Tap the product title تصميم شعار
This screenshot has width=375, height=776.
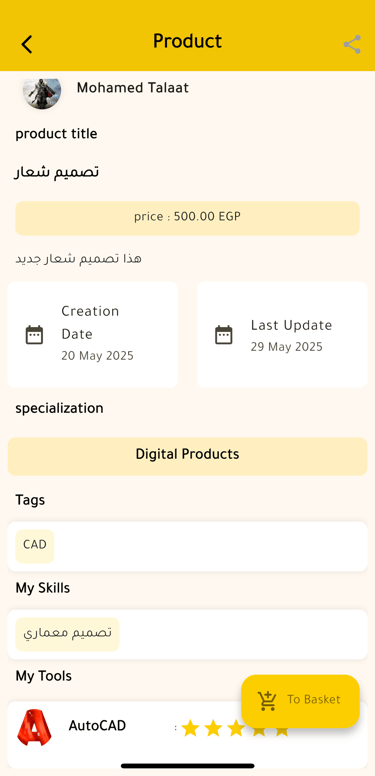57,172
